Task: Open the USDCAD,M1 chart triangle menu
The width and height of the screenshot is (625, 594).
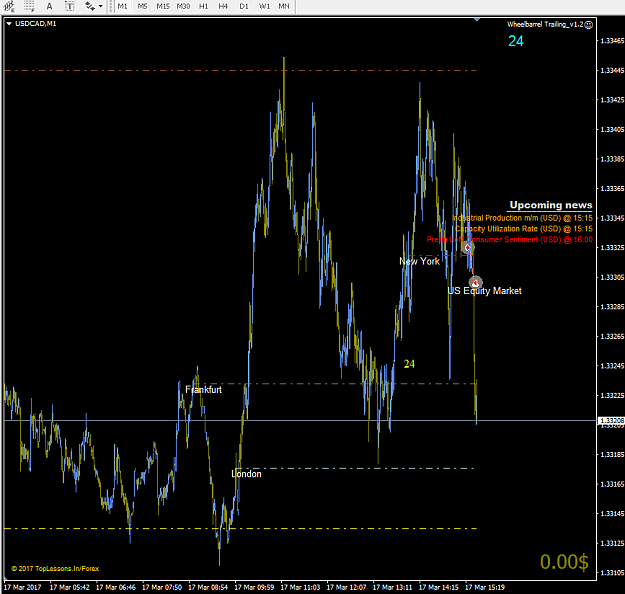Action: tap(9, 24)
